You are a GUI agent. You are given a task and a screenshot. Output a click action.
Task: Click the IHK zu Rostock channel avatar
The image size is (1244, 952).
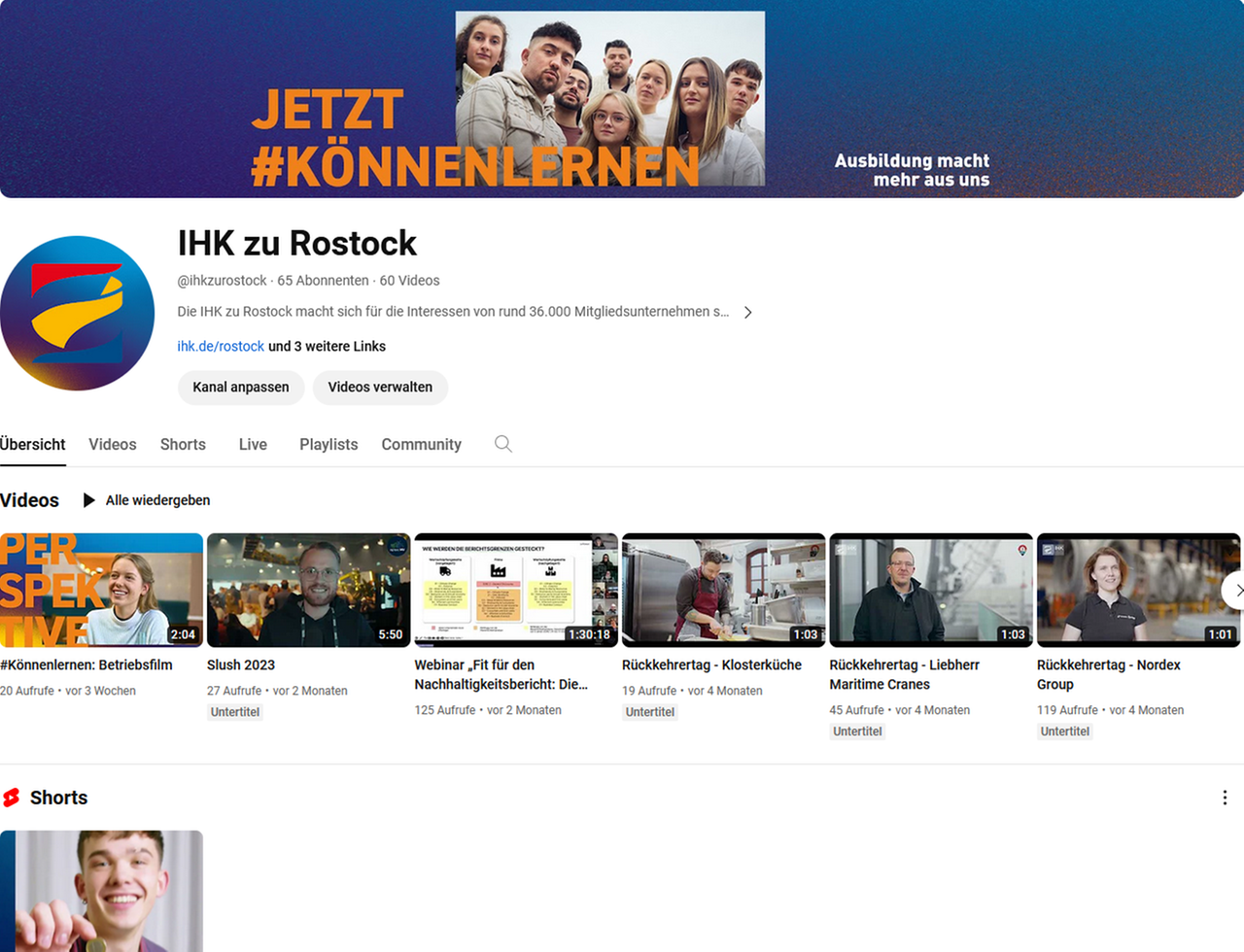(x=78, y=313)
